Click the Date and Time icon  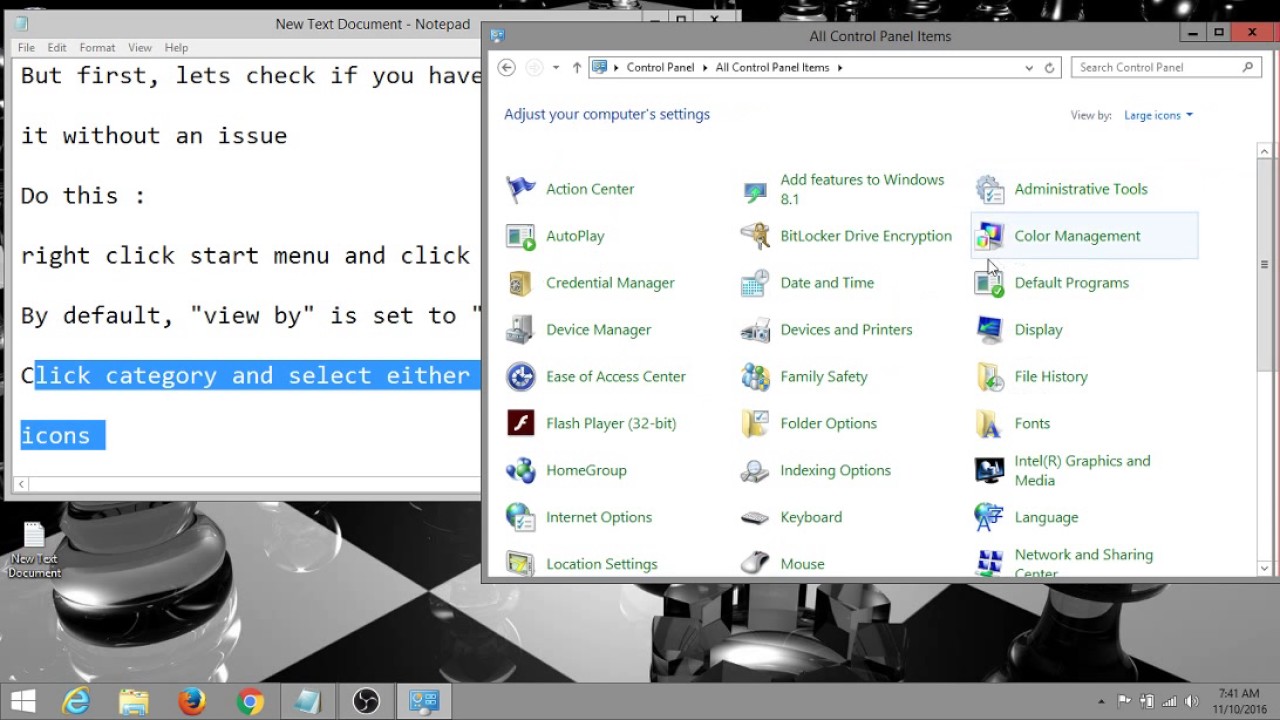(755, 283)
